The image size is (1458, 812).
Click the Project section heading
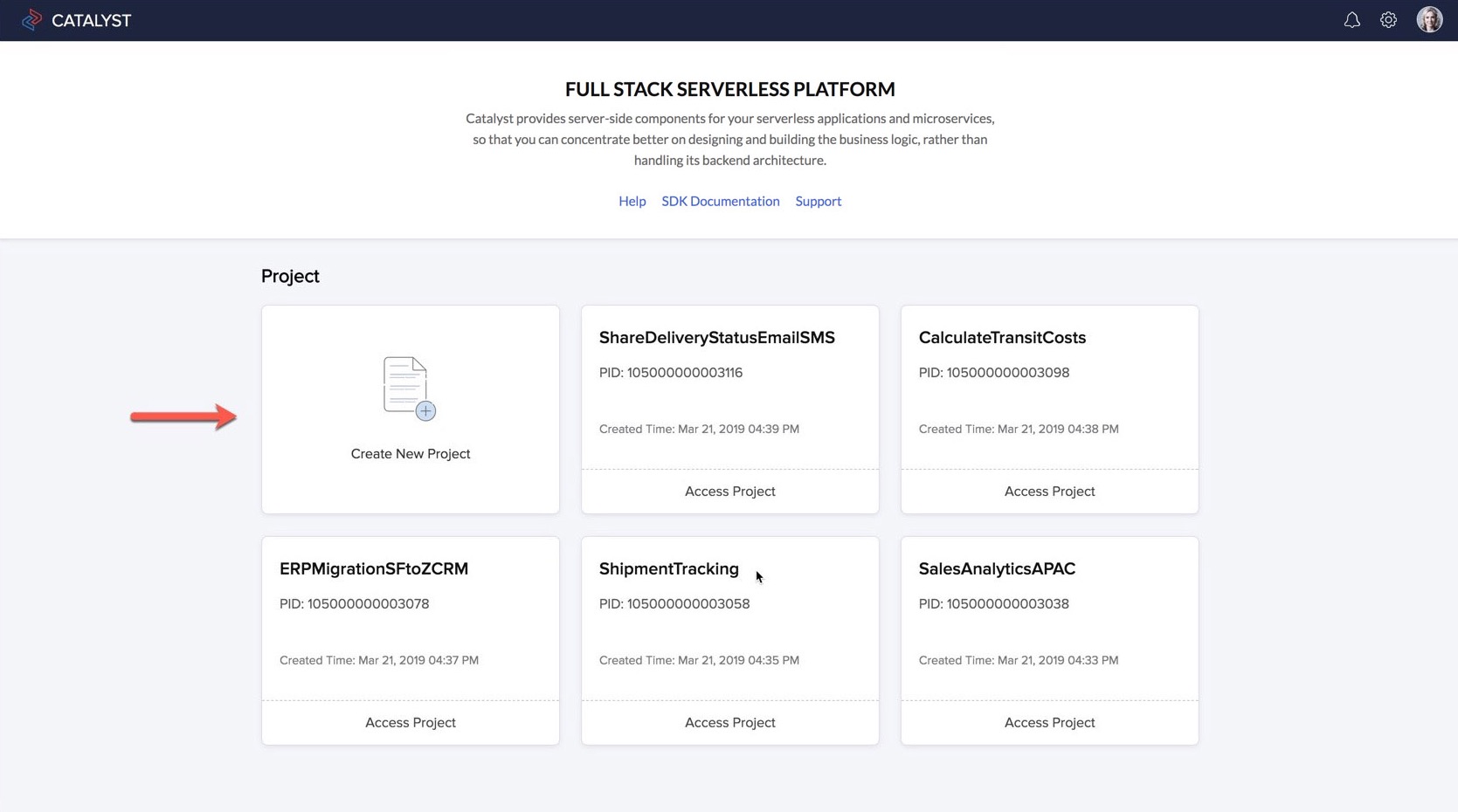[x=290, y=276]
